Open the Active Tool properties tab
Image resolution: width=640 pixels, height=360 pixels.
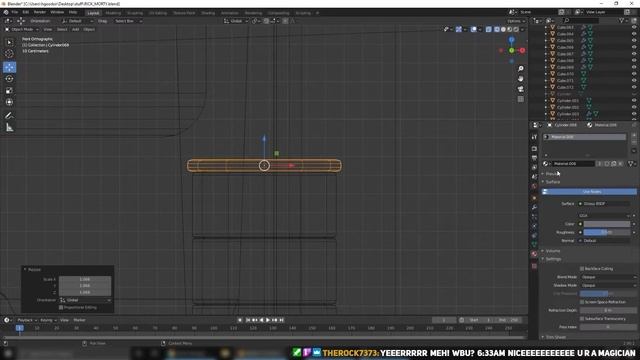point(534,137)
